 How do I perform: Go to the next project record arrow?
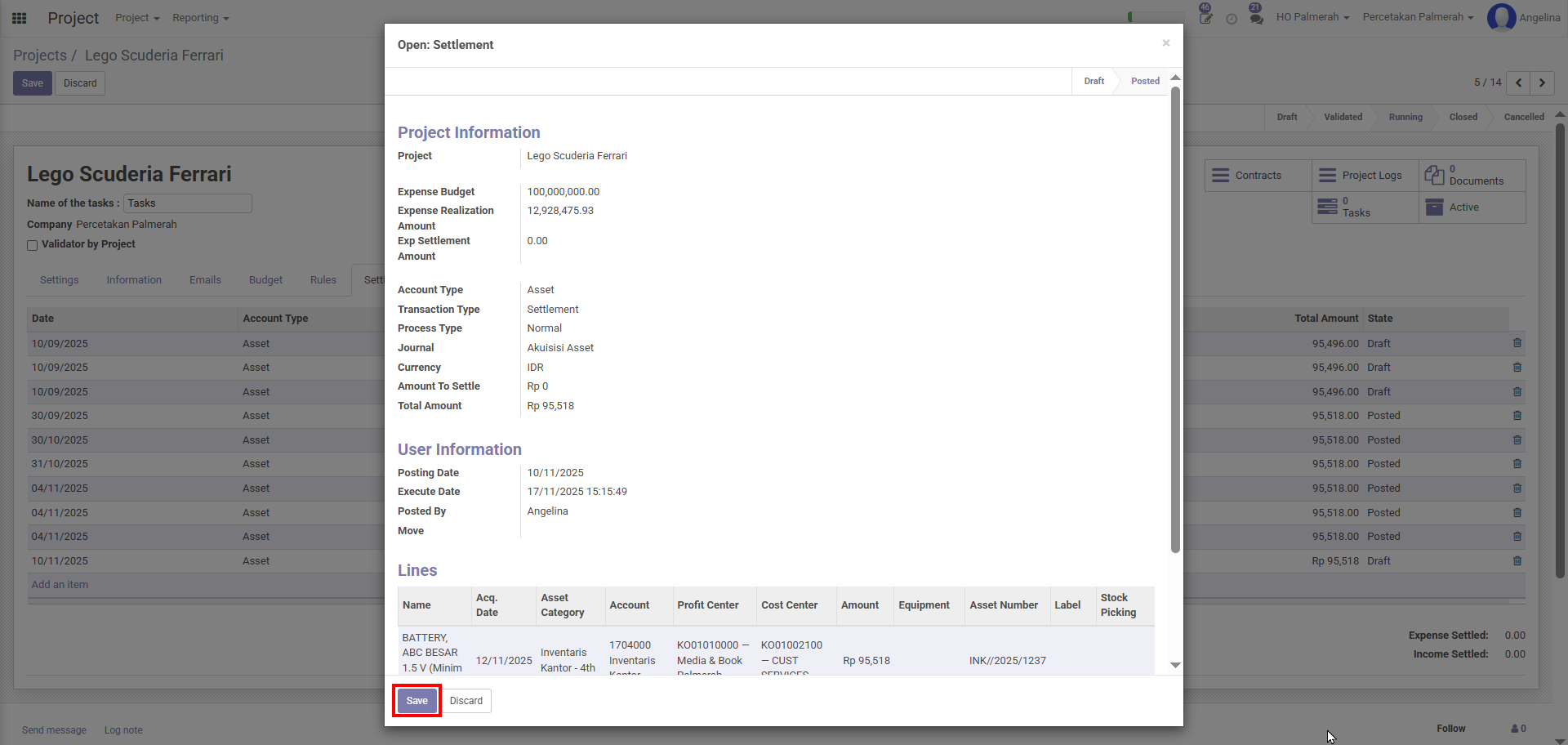click(x=1542, y=83)
